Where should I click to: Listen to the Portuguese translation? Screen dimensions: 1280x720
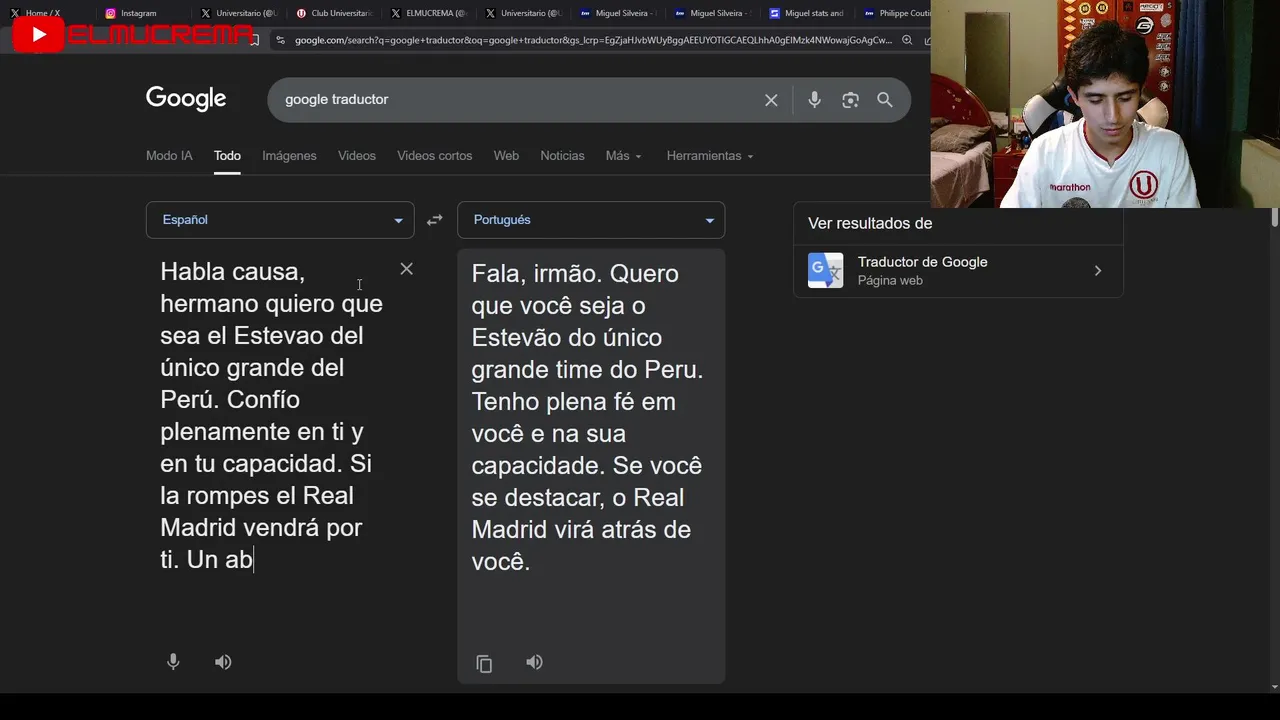pyautogui.click(x=534, y=662)
